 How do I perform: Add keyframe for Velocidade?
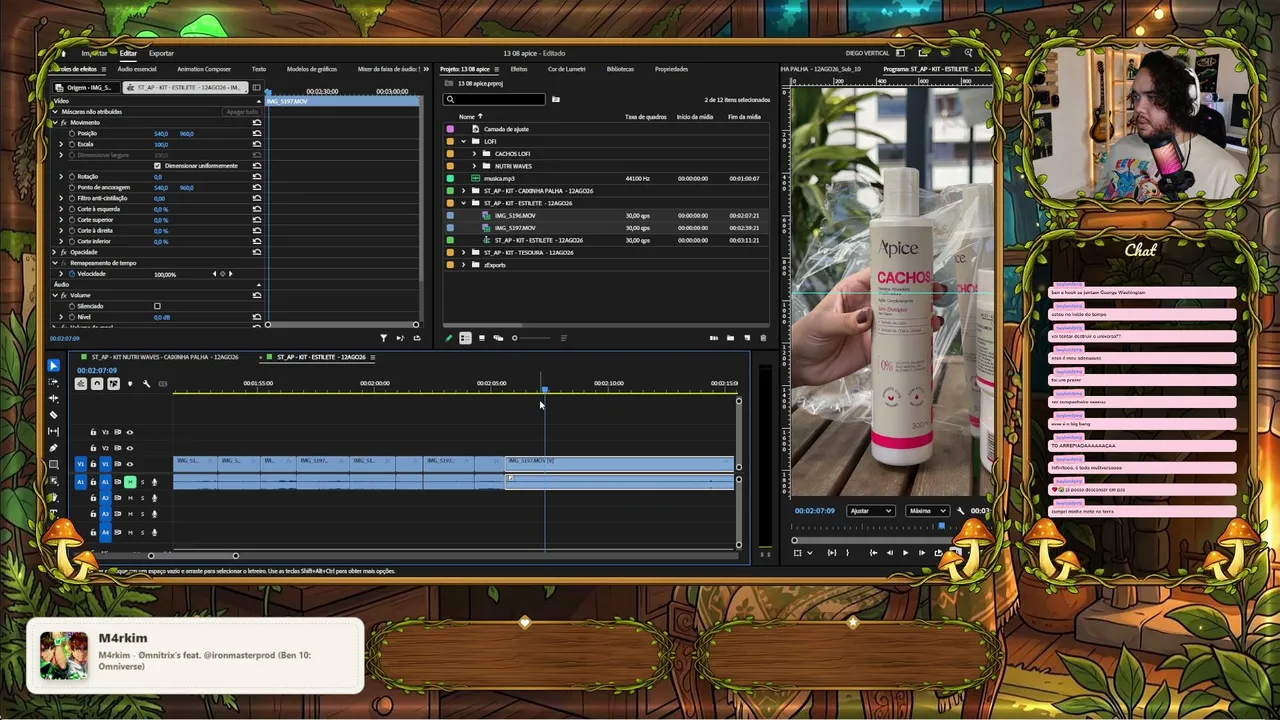(x=222, y=274)
